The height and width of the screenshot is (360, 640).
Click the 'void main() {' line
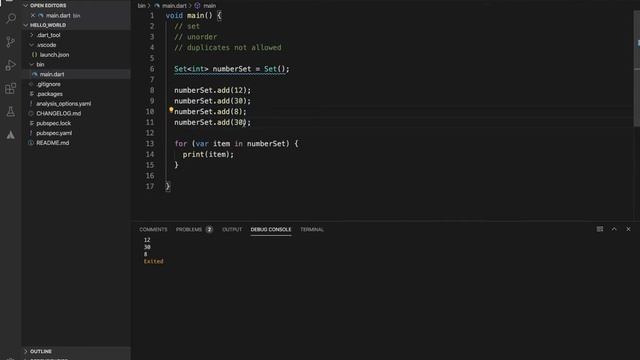(193, 16)
